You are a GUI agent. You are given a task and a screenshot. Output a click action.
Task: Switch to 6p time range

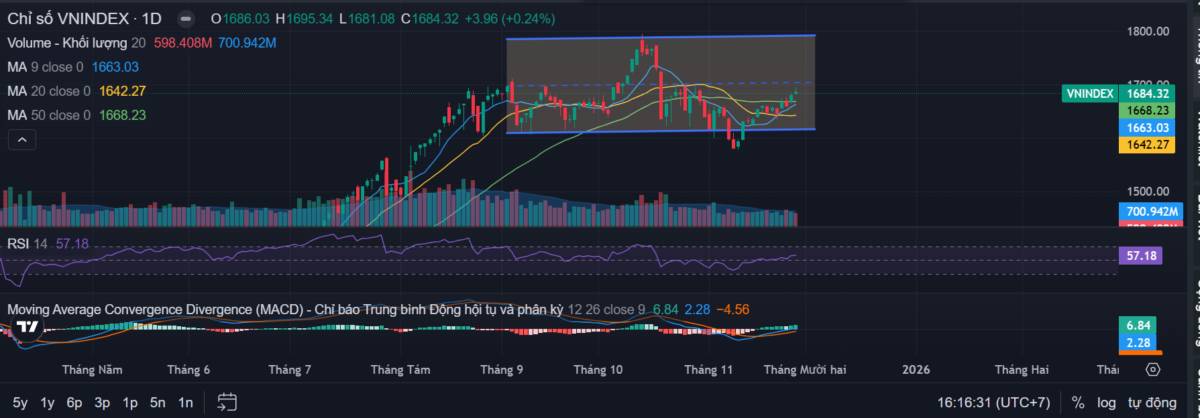pos(74,402)
